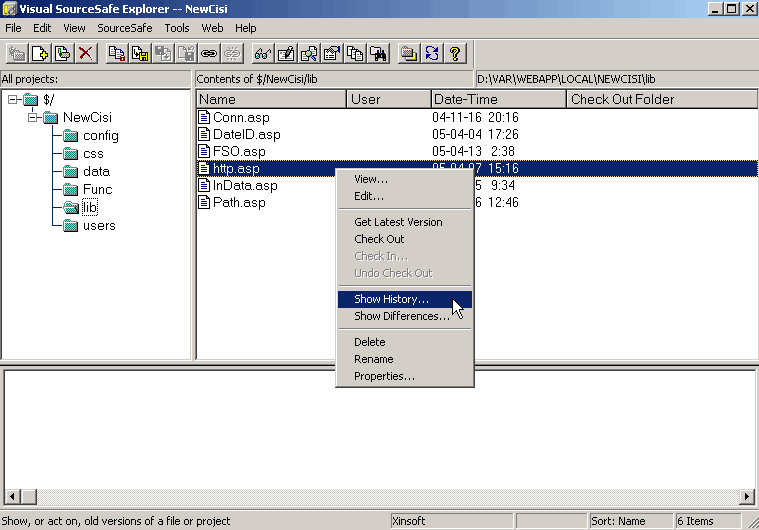The width and height of the screenshot is (759, 530).
Task: Choose Edit... from the context menu
Action: tap(405, 196)
